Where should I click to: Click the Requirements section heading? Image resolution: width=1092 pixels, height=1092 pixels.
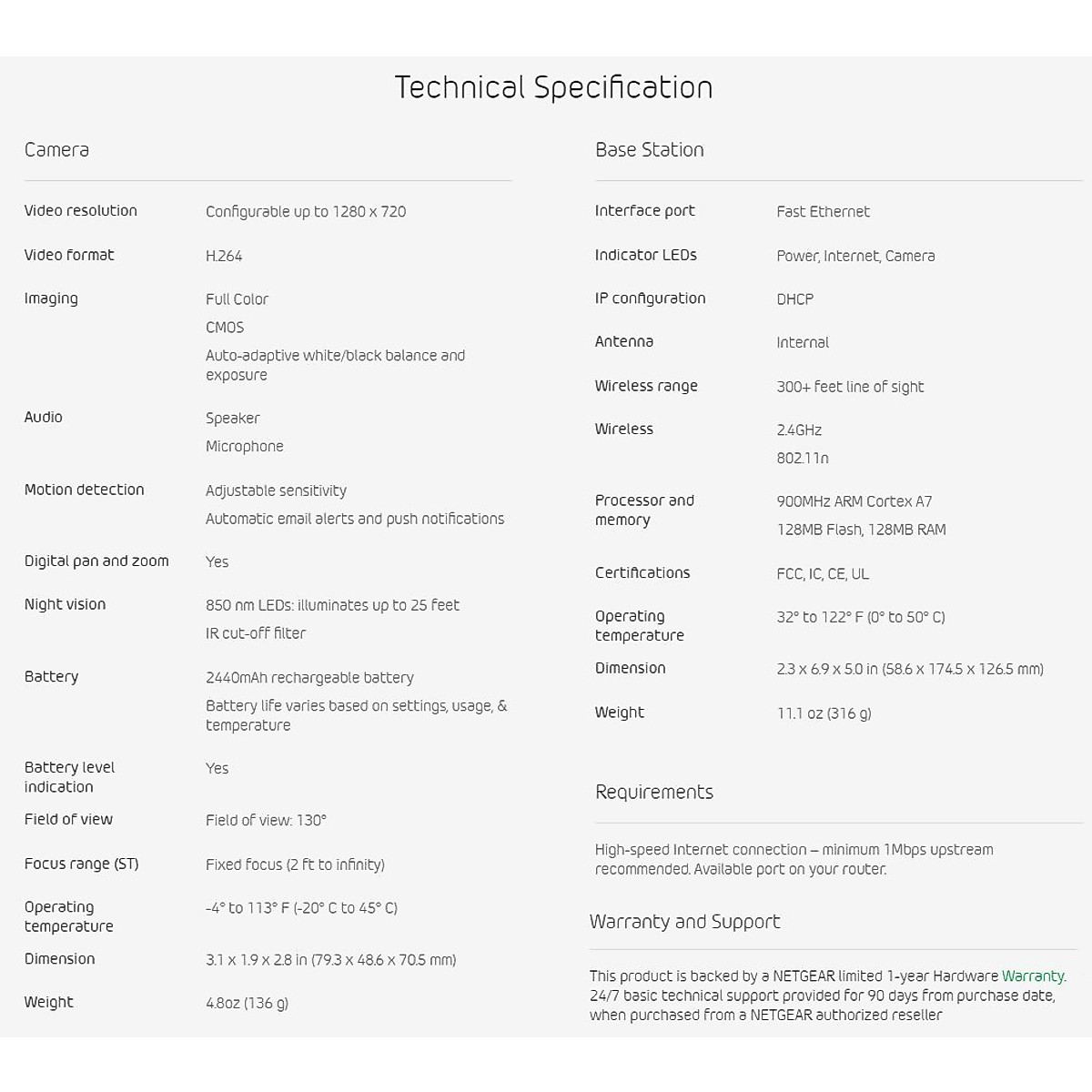coord(653,792)
